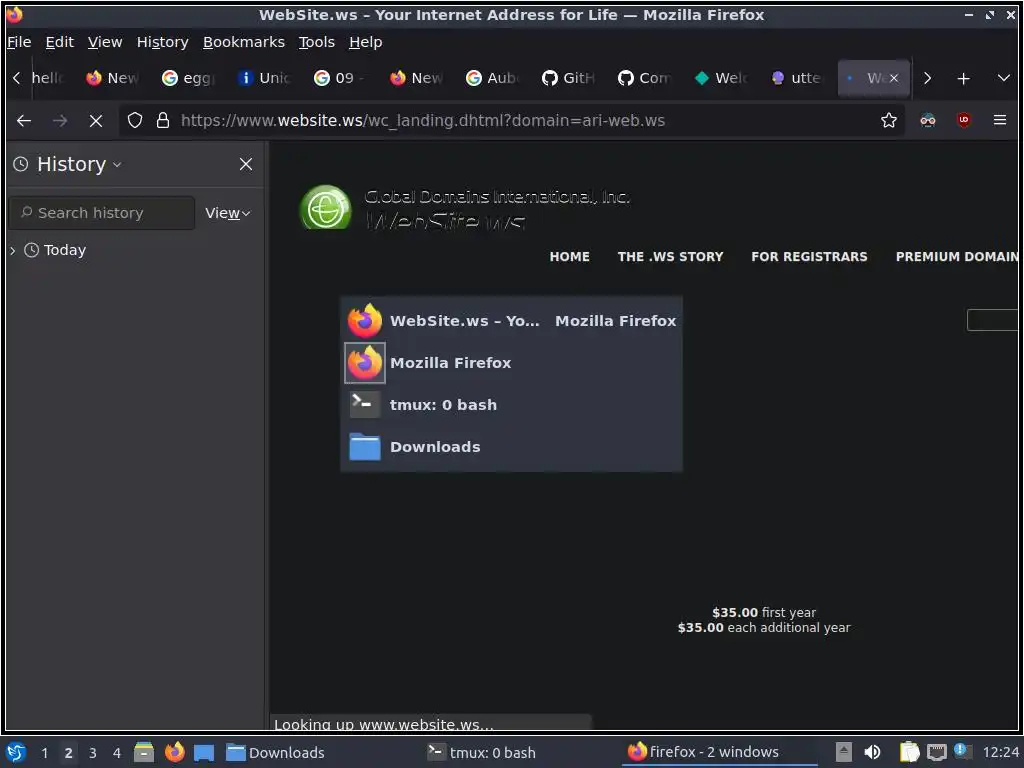This screenshot has width=1024, height=768.
Task: Open the File menu
Action: [19, 42]
